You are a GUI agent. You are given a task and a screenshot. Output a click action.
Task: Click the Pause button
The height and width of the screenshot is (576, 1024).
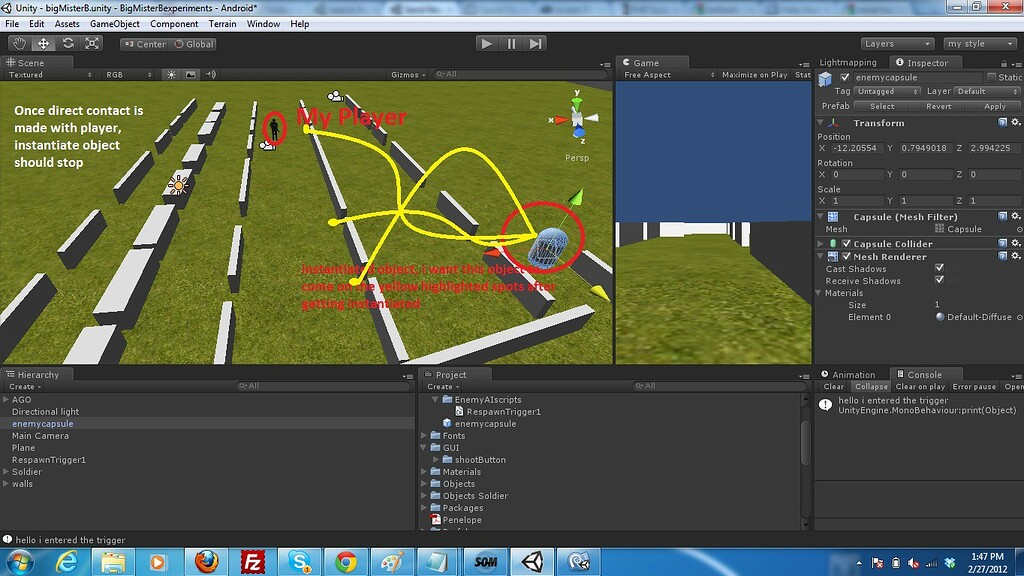(x=510, y=43)
